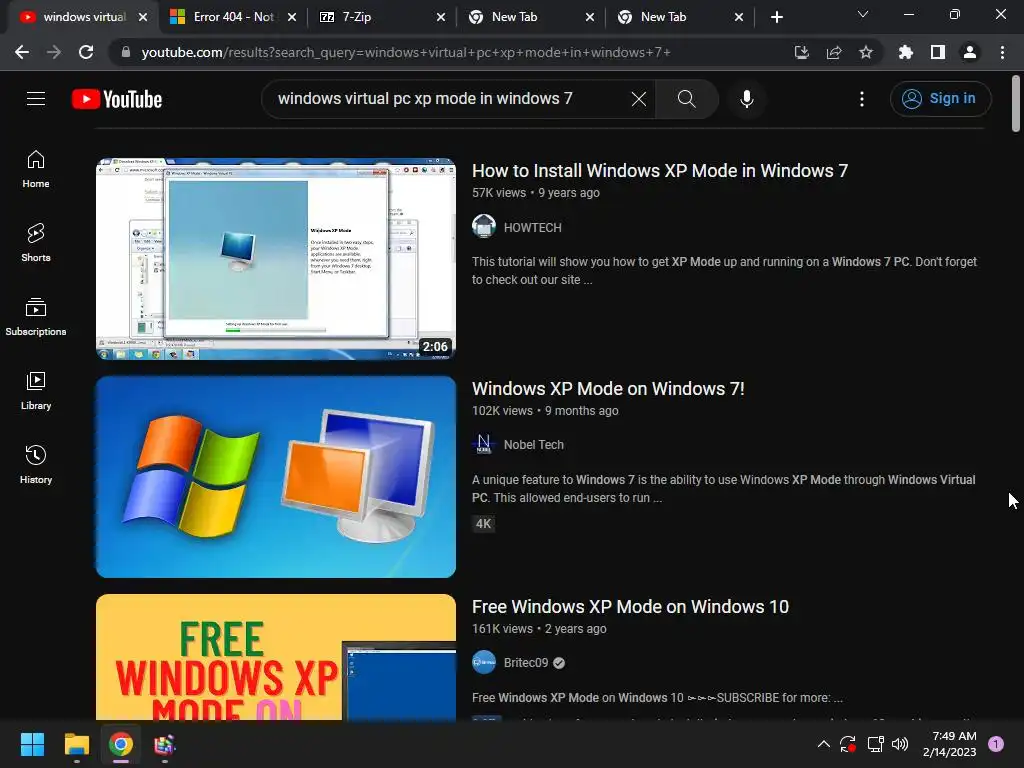This screenshot has height=768, width=1024.
Task: Open the Chrome profile icon
Action: click(969, 52)
